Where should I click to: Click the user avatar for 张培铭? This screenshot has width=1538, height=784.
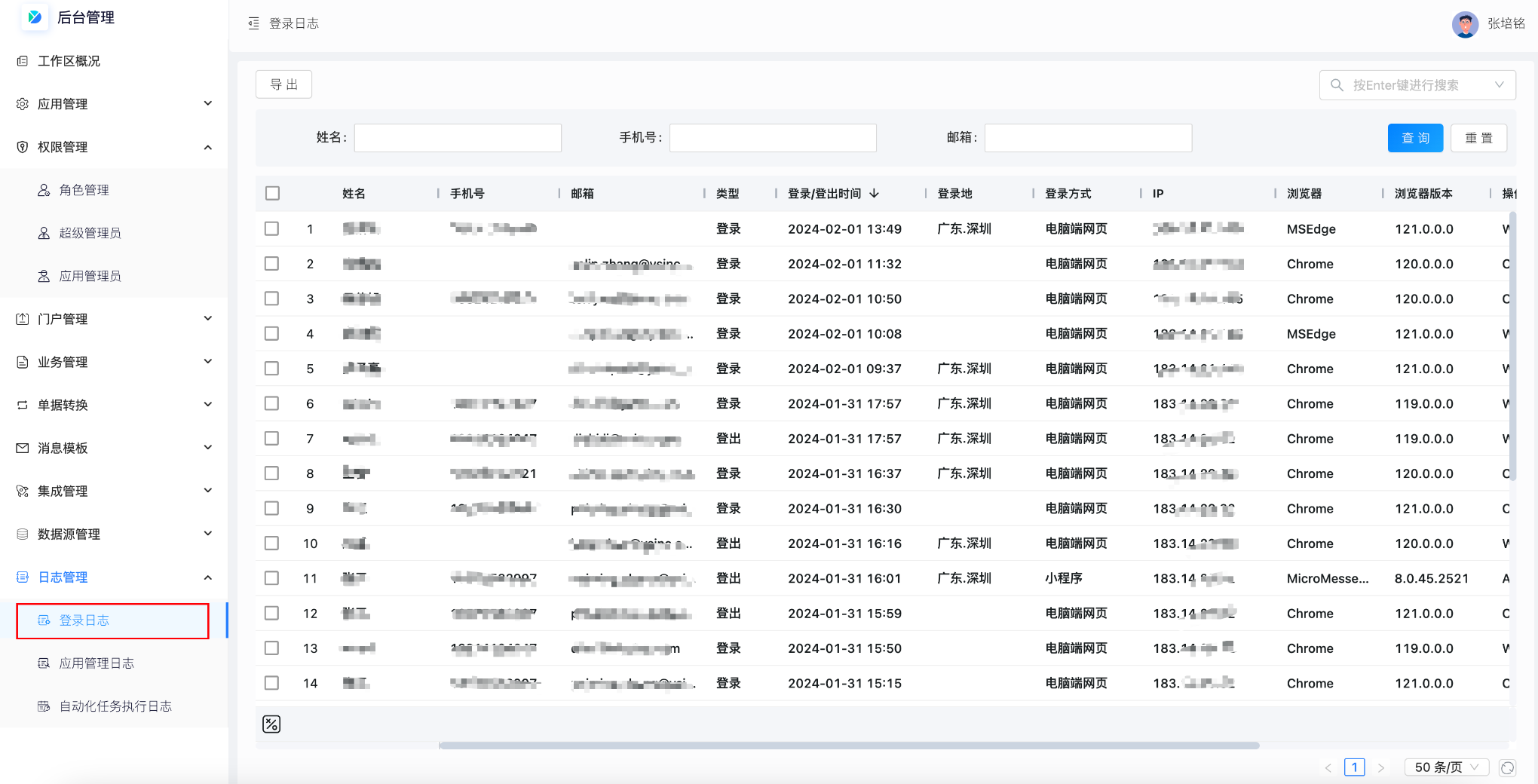coord(1464,24)
